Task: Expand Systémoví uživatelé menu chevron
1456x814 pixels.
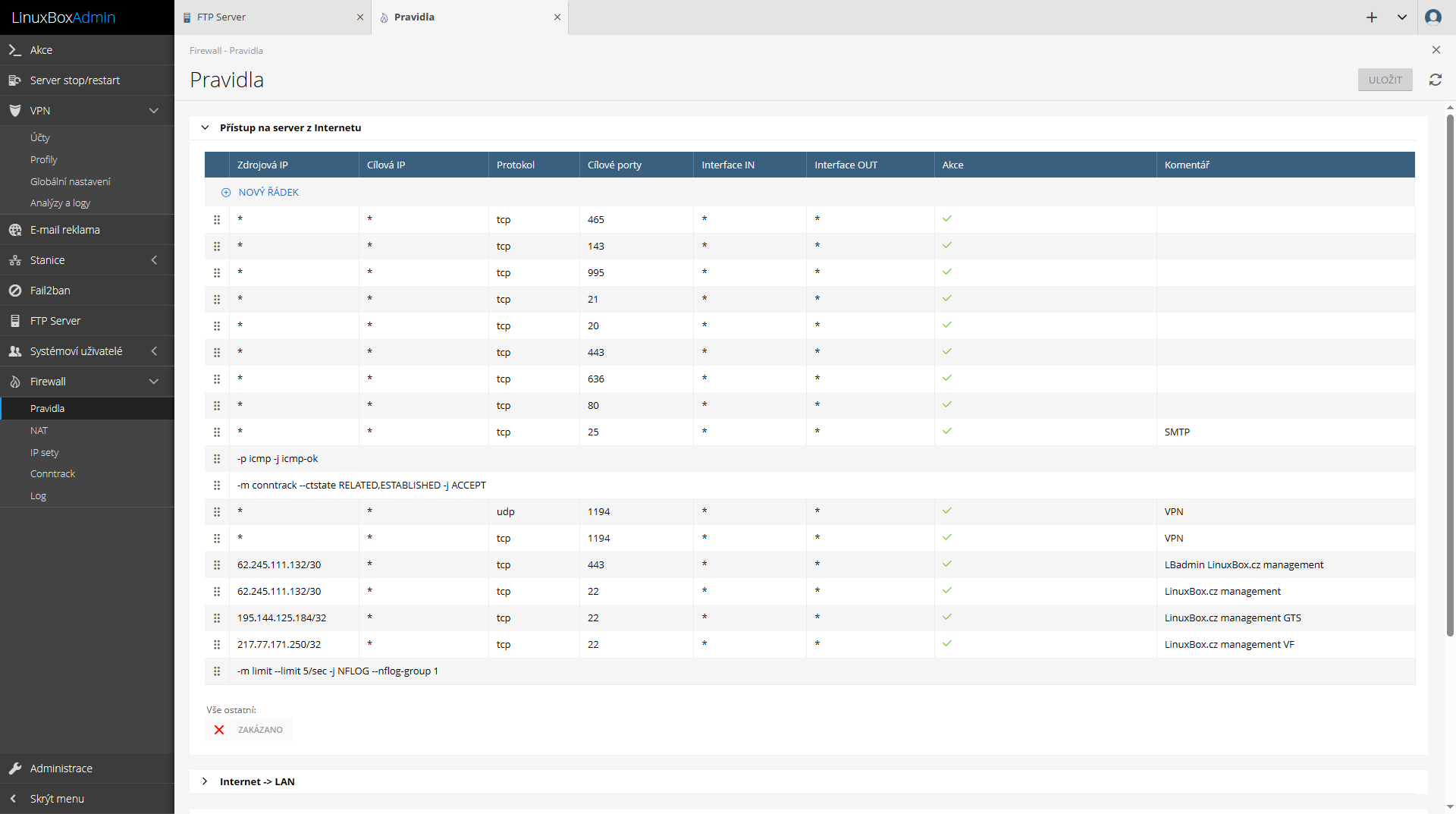Action: [154, 351]
